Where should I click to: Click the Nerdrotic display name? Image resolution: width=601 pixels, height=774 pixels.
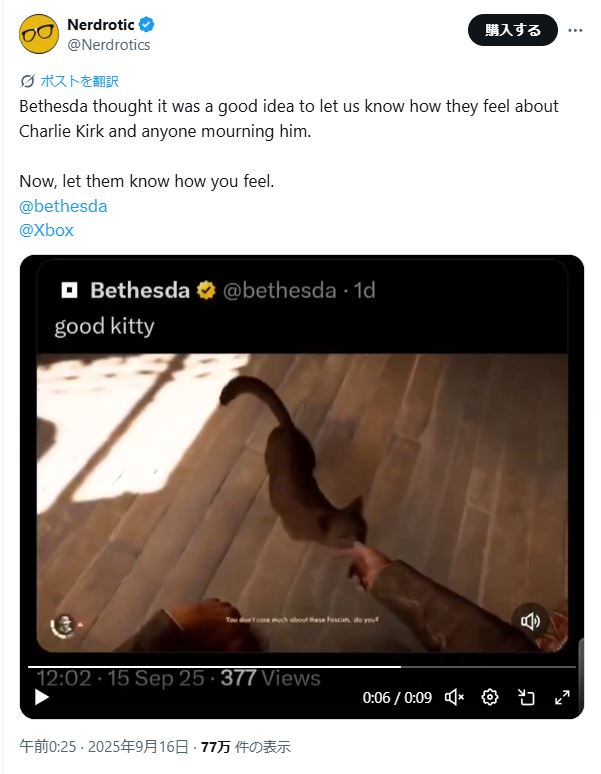101,24
